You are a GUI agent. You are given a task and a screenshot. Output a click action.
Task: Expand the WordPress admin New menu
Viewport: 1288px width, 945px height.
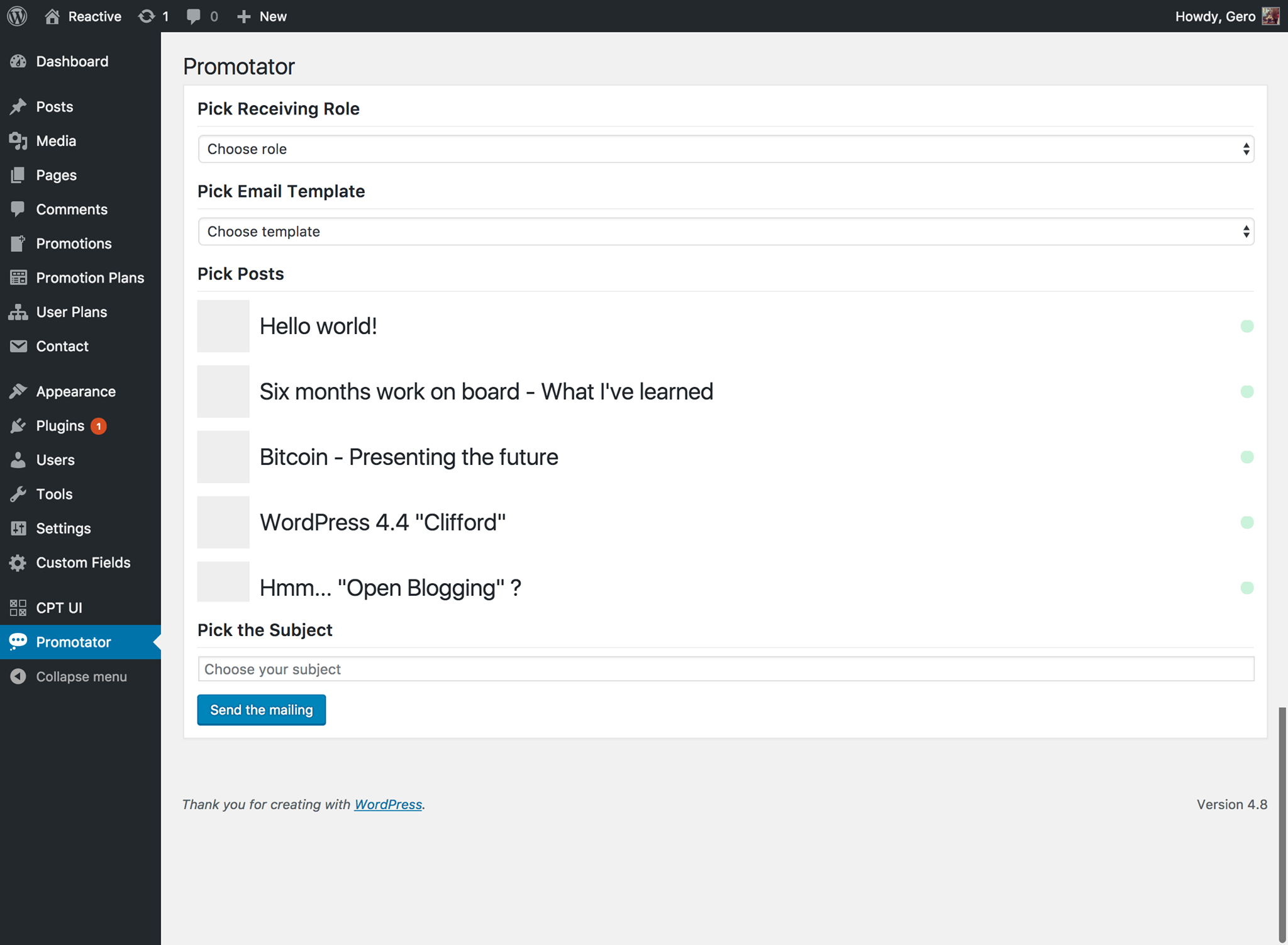point(261,16)
